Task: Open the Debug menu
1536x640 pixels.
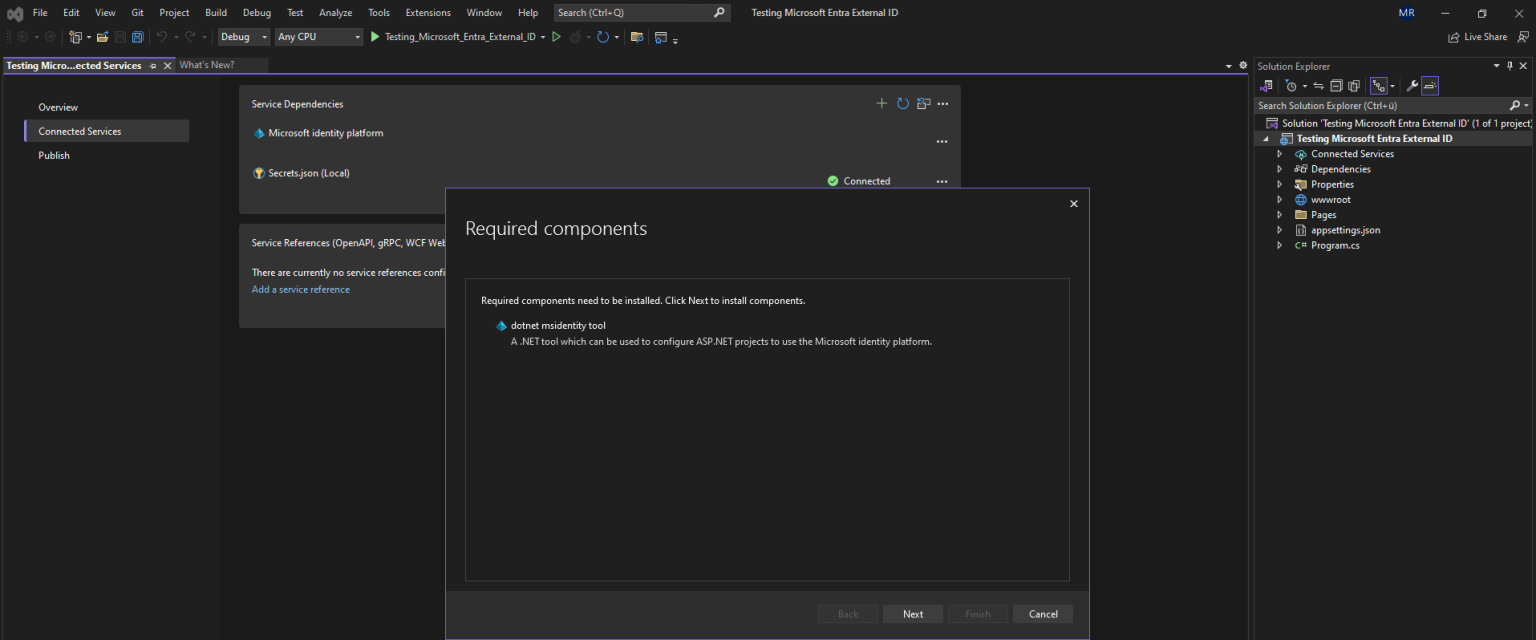Action: pyautogui.click(x=256, y=12)
